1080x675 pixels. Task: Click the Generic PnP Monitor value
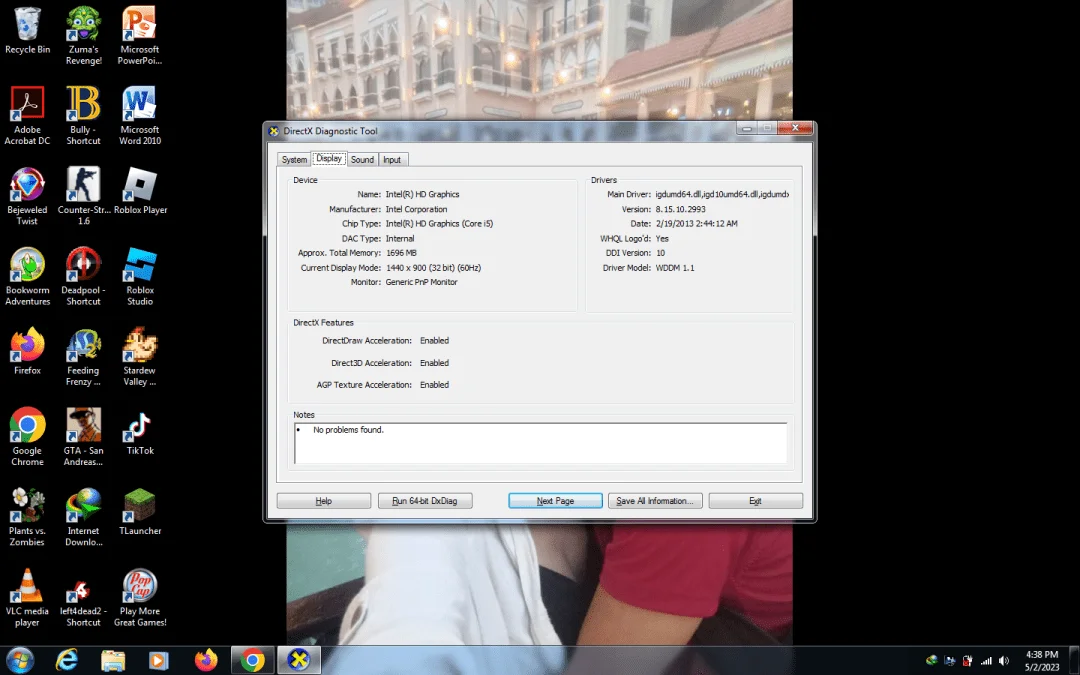pyautogui.click(x=422, y=282)
